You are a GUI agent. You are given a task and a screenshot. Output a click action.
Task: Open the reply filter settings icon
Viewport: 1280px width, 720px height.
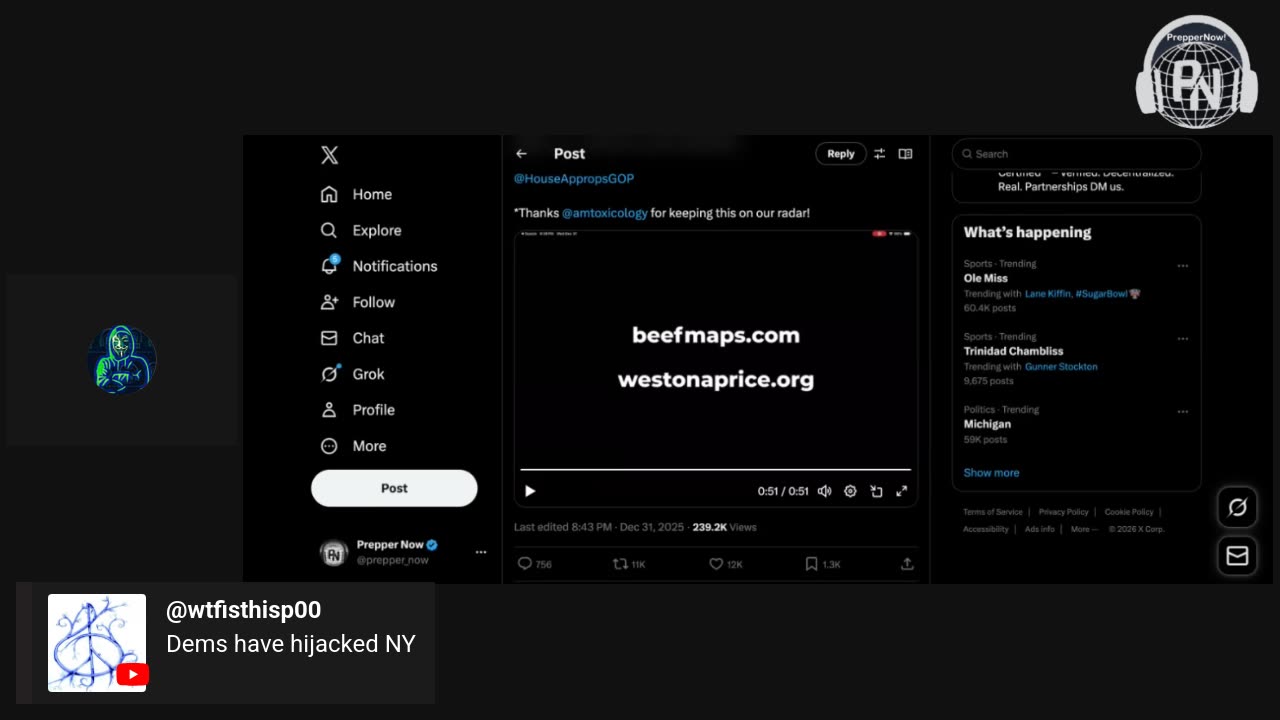point(880,154)
